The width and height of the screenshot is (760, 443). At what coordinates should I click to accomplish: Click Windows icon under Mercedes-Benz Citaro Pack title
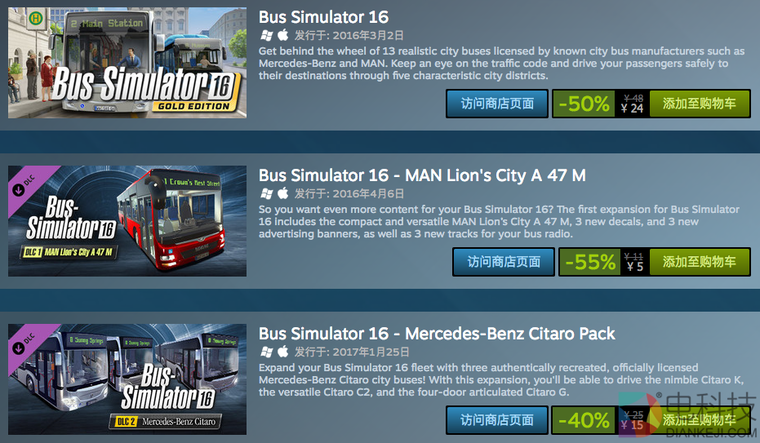click(266, 352)
